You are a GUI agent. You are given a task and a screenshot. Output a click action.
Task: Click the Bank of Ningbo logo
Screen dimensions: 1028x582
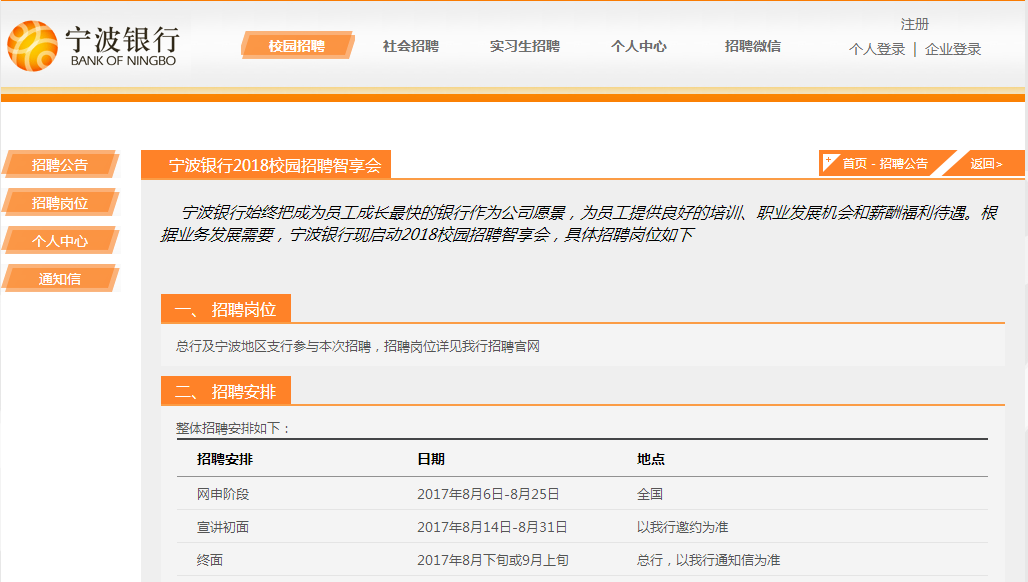pyautogui.click(x=92, y=46)
